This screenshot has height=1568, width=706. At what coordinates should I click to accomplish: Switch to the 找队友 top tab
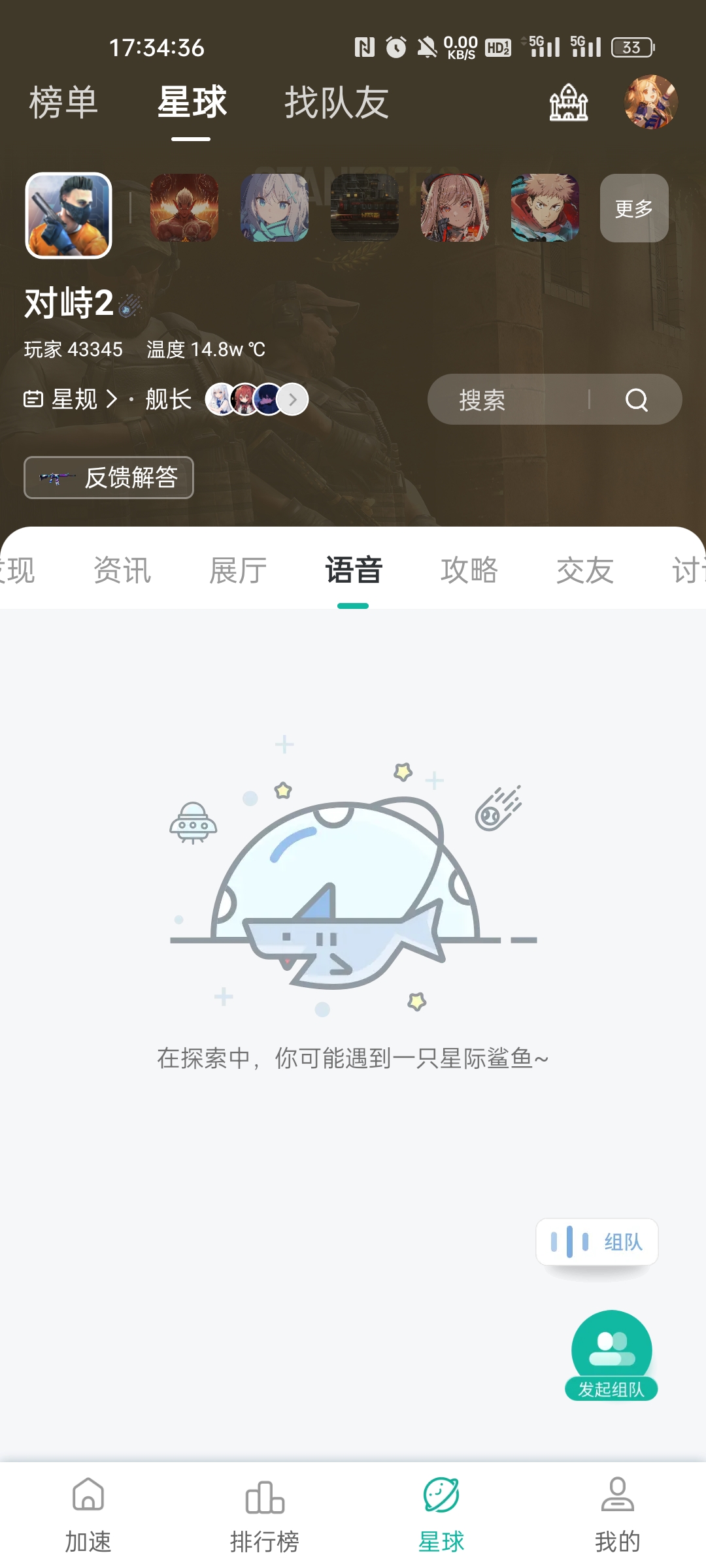coord(337,103)
